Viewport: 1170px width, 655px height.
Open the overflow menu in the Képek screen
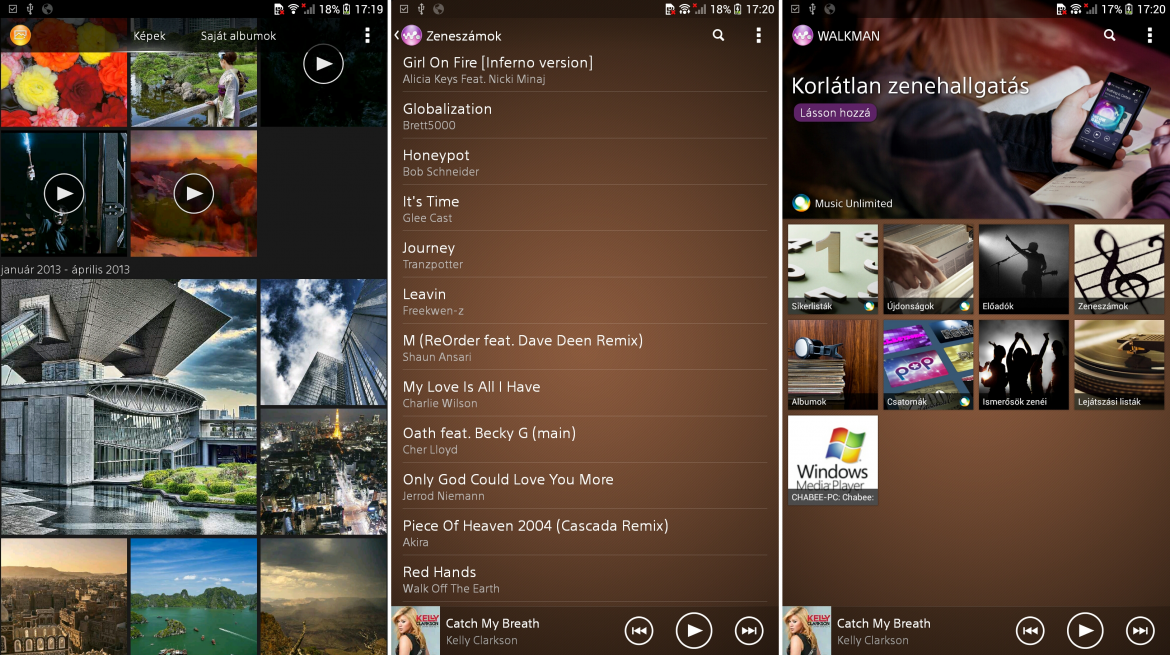367,35
